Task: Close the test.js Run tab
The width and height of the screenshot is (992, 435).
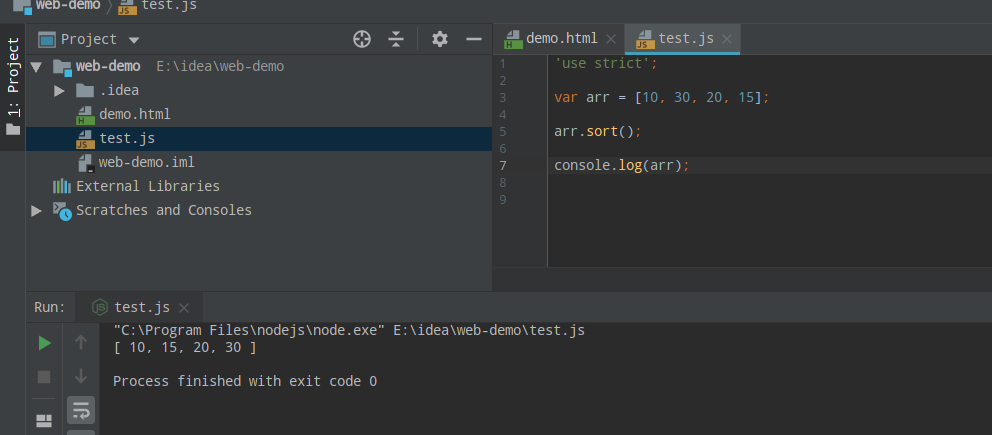Action: [x=184, y=308]
